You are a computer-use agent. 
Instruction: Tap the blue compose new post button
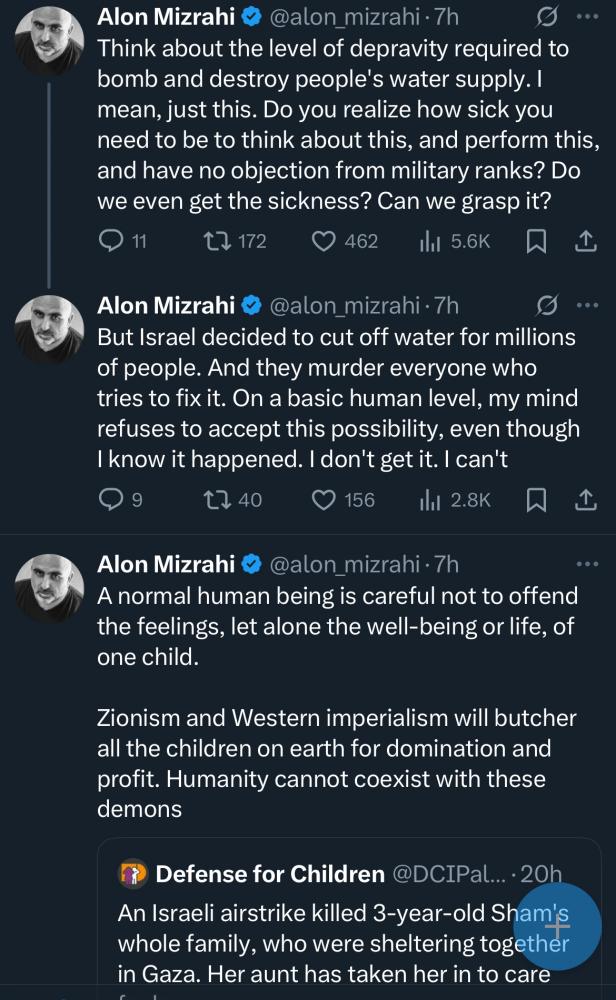point(556,926)
